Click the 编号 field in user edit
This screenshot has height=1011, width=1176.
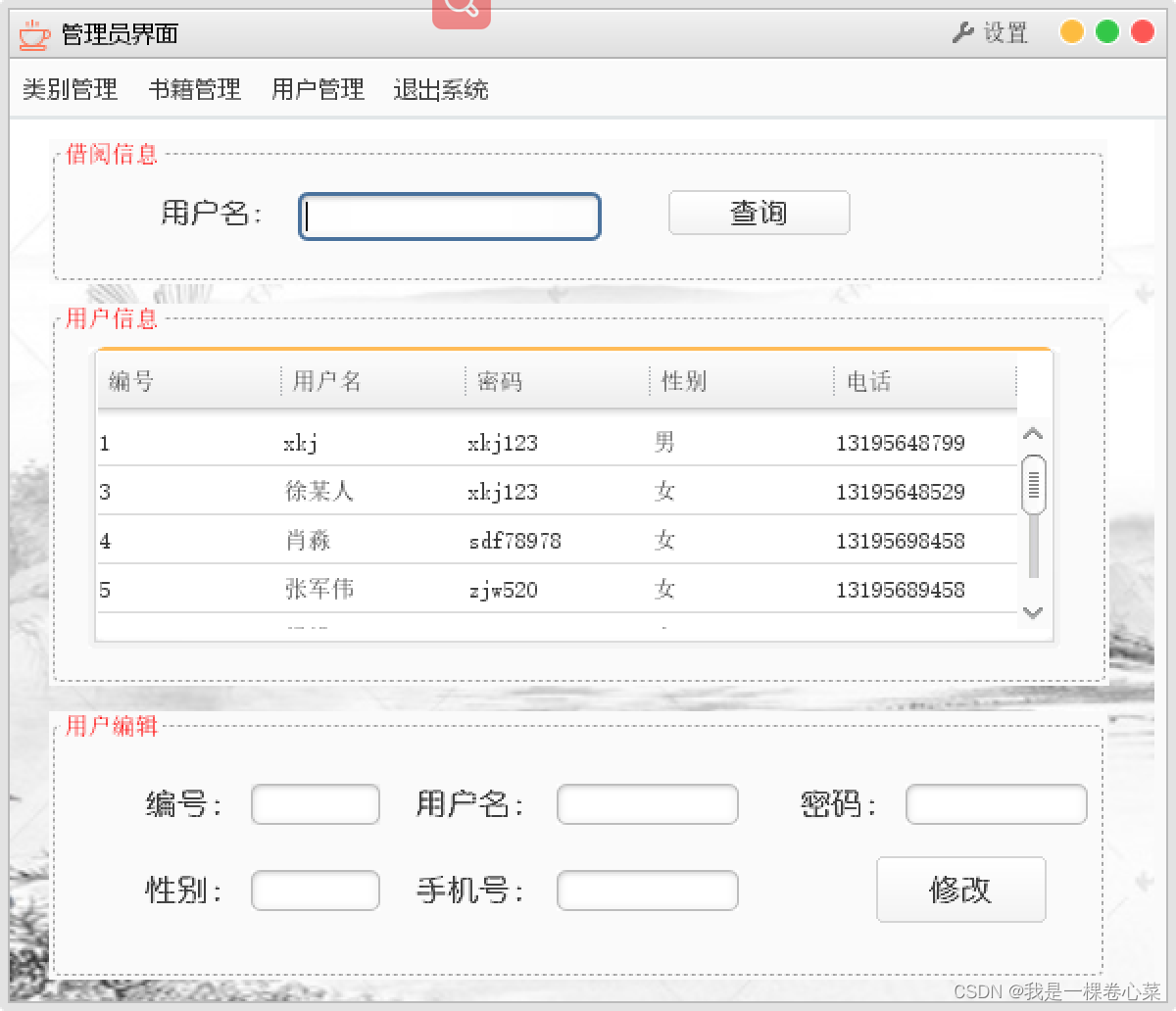pyautogui.click(x=315, y=804)
